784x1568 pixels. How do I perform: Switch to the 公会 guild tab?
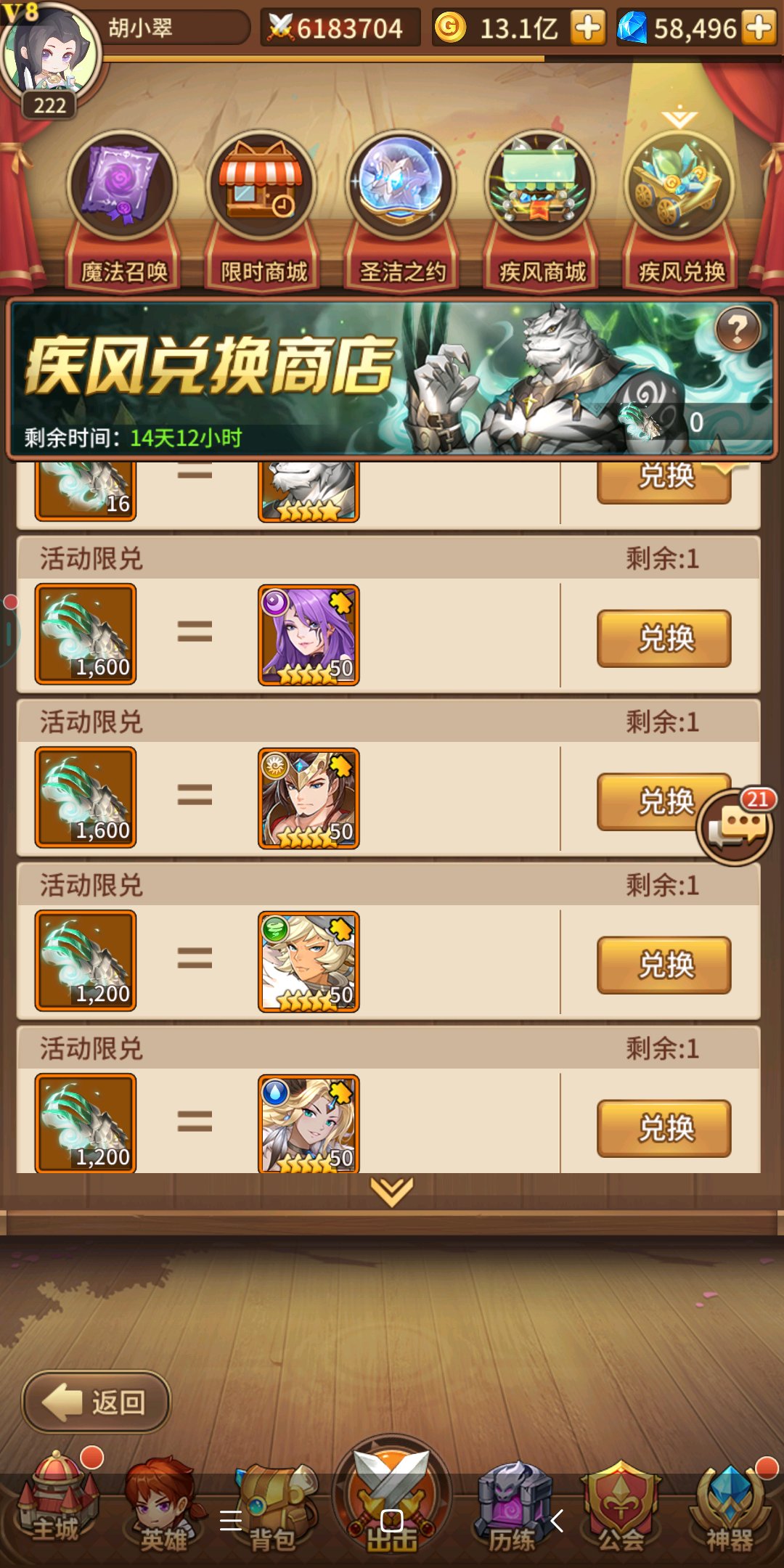[x=621, y=1506]
